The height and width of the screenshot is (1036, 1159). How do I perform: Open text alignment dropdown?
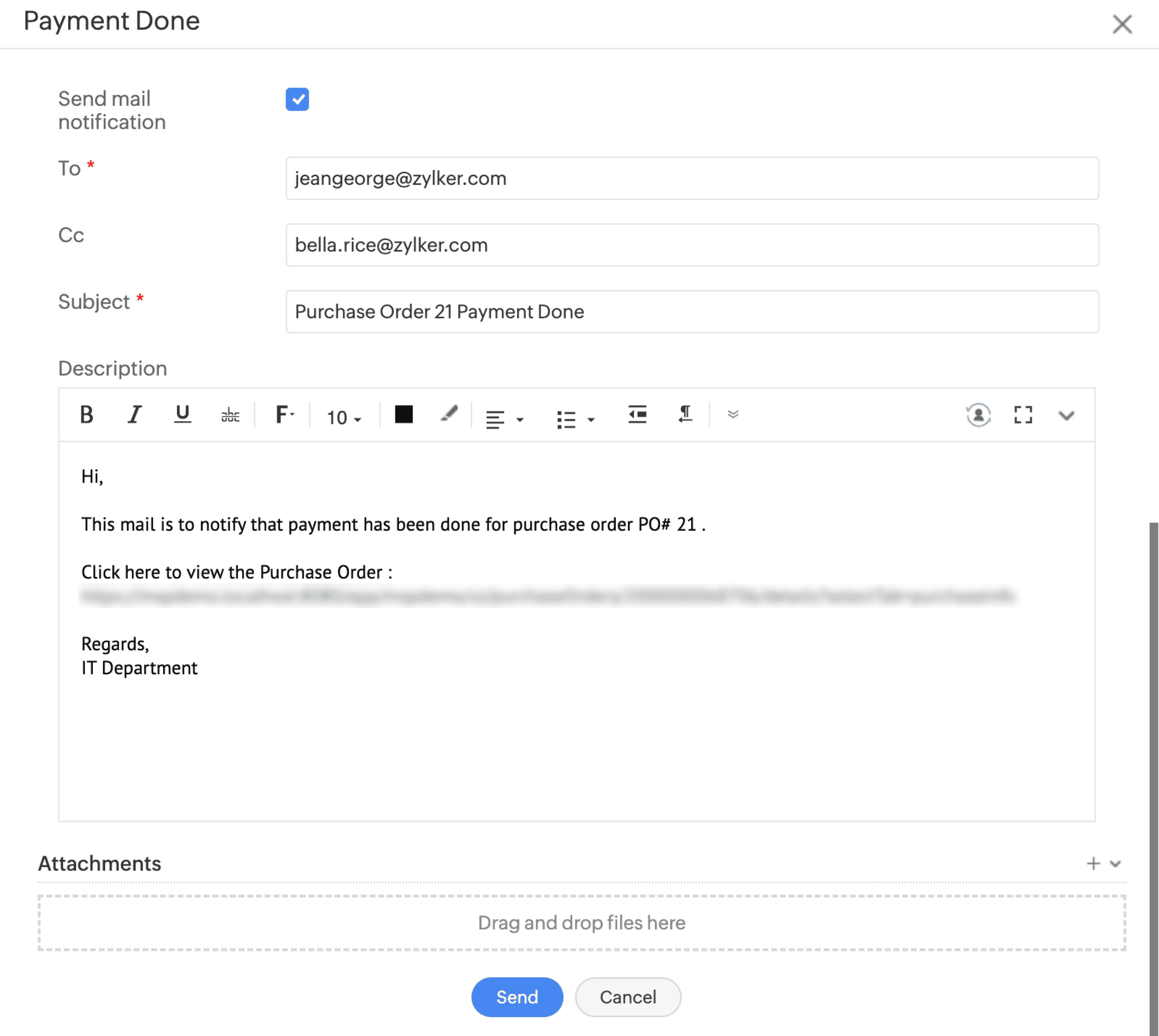point(504,419)
